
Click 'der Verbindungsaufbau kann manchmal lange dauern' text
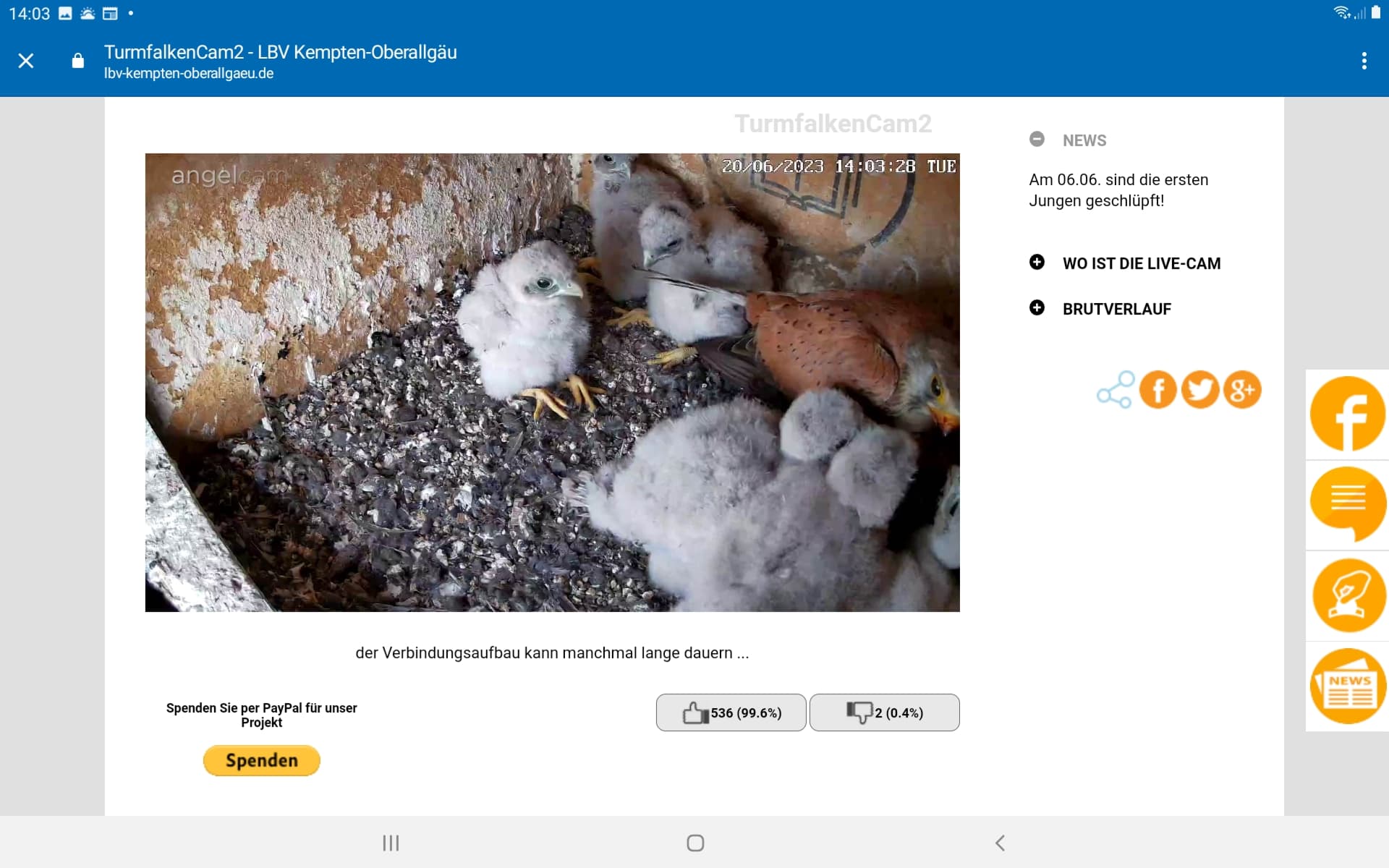(x=552, y=652)
